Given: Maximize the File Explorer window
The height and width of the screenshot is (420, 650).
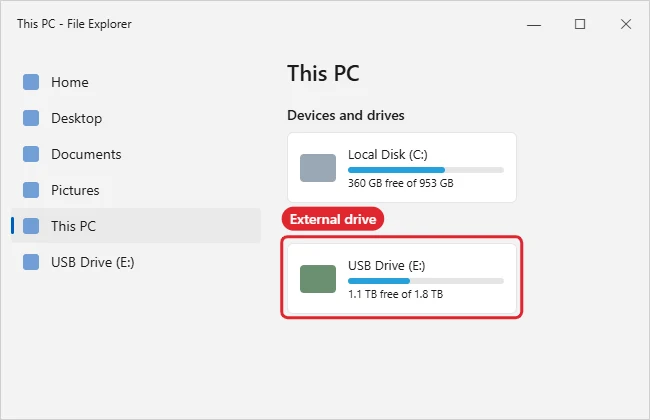Looking at the screenshot, I should click(x=580, y=24).
